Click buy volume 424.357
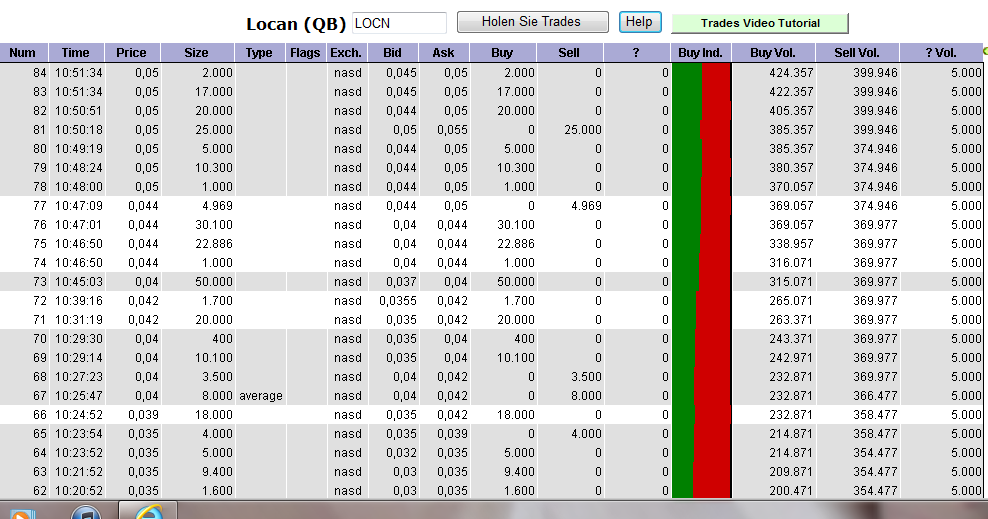 tap(791, 72)
